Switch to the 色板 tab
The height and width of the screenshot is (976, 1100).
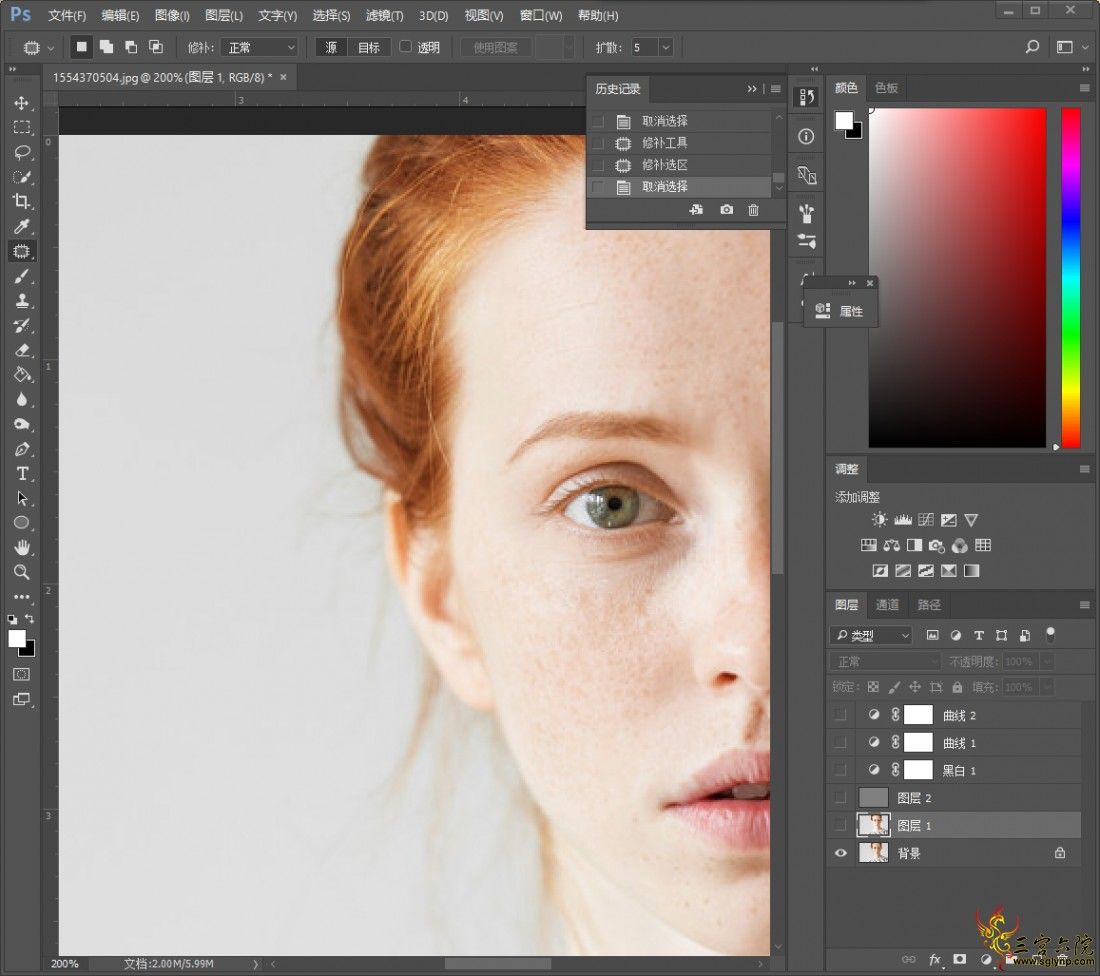pyautogui.click(x=886, y=88)
